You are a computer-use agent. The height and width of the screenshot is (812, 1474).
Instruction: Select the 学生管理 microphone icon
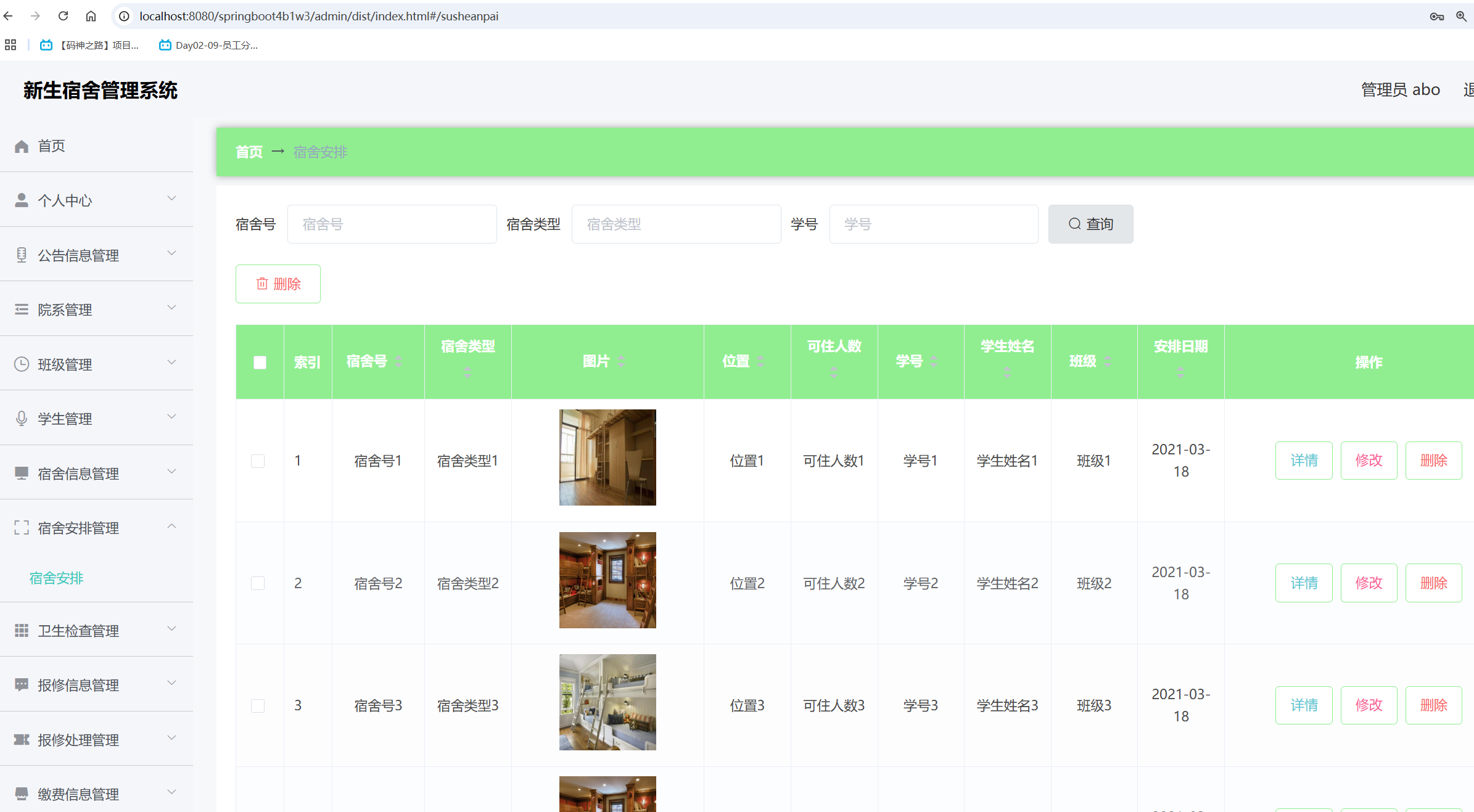[22, 418]
